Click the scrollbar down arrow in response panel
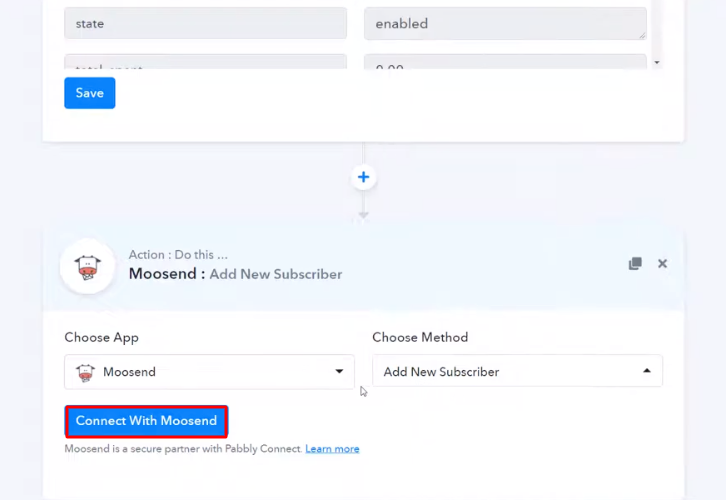Viewport: 726px width, 500px height. [x=657, y=62]
